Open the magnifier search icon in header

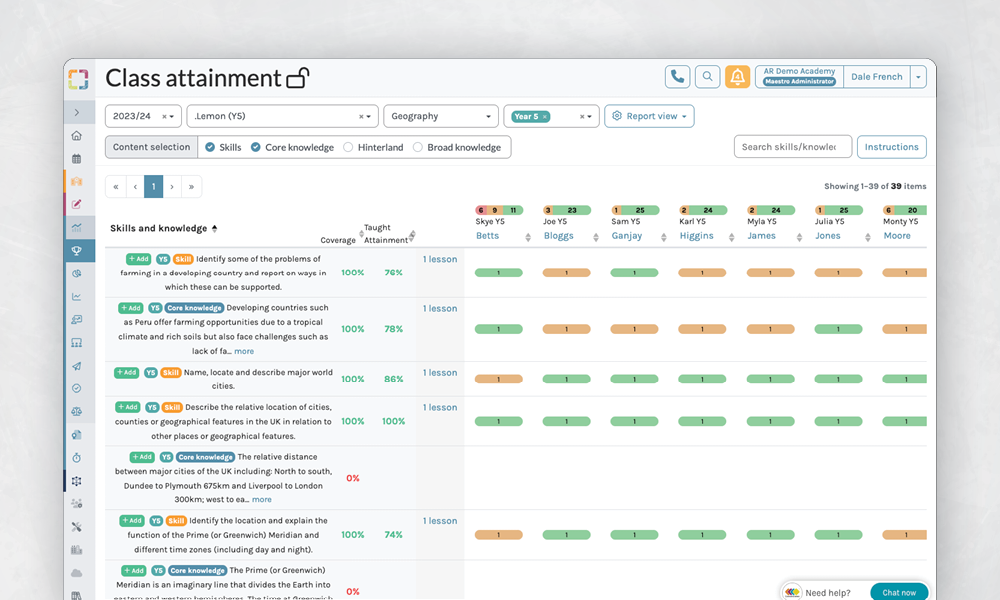[x=708, y=77]
